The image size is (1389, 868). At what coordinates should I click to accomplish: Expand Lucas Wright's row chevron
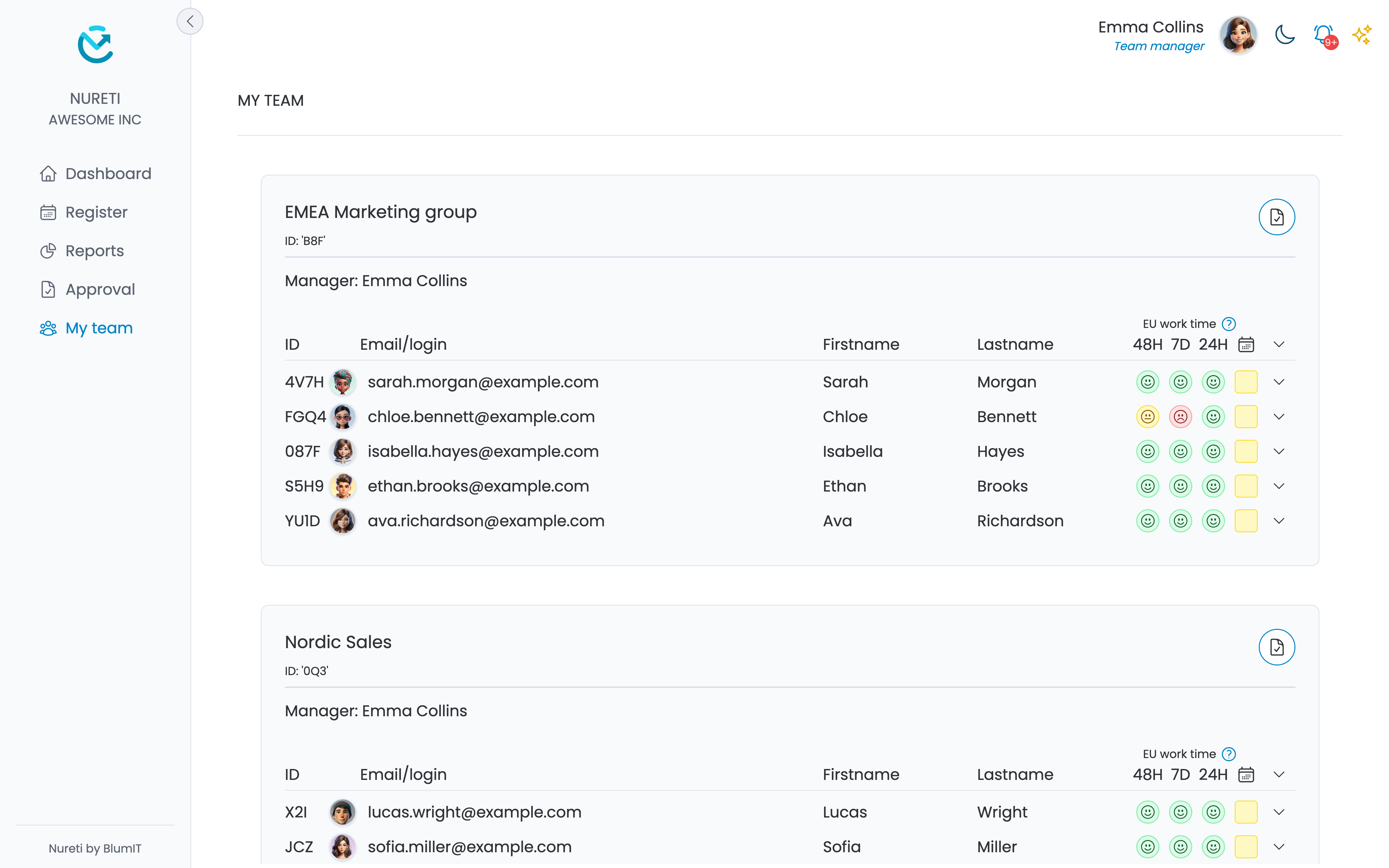1279,812
